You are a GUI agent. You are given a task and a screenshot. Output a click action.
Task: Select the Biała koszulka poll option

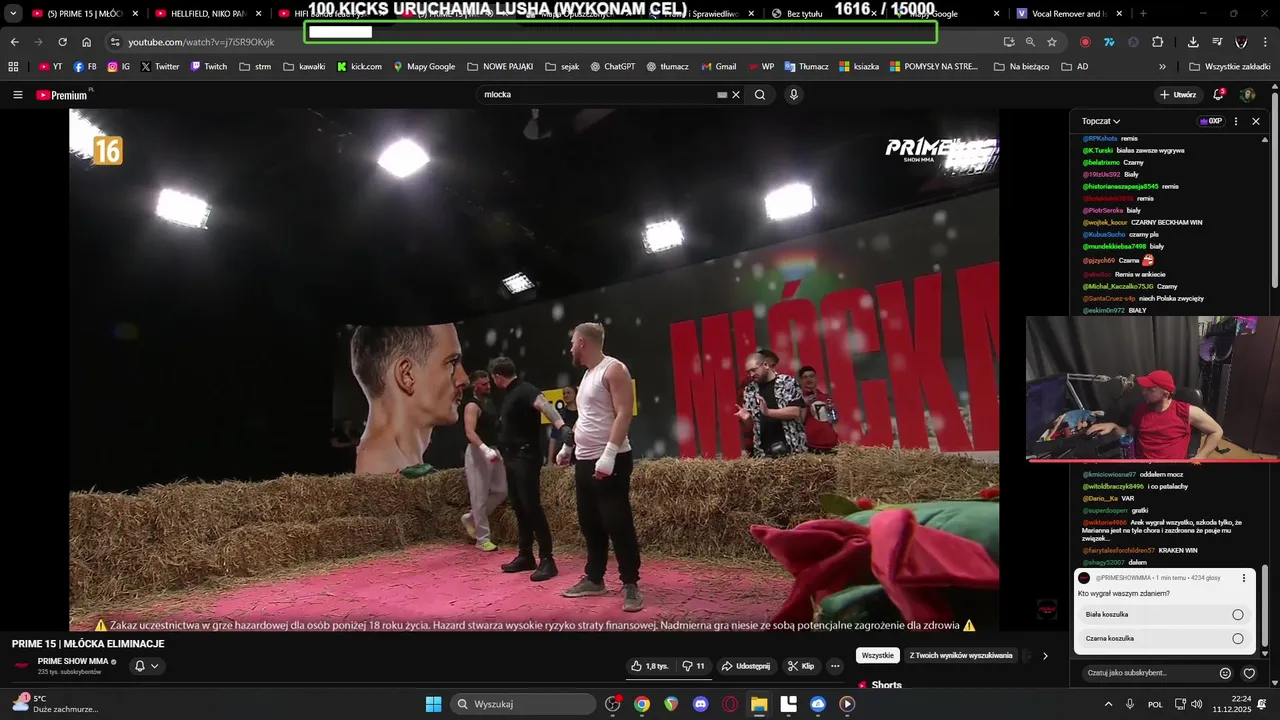[x=1164, y=615]
